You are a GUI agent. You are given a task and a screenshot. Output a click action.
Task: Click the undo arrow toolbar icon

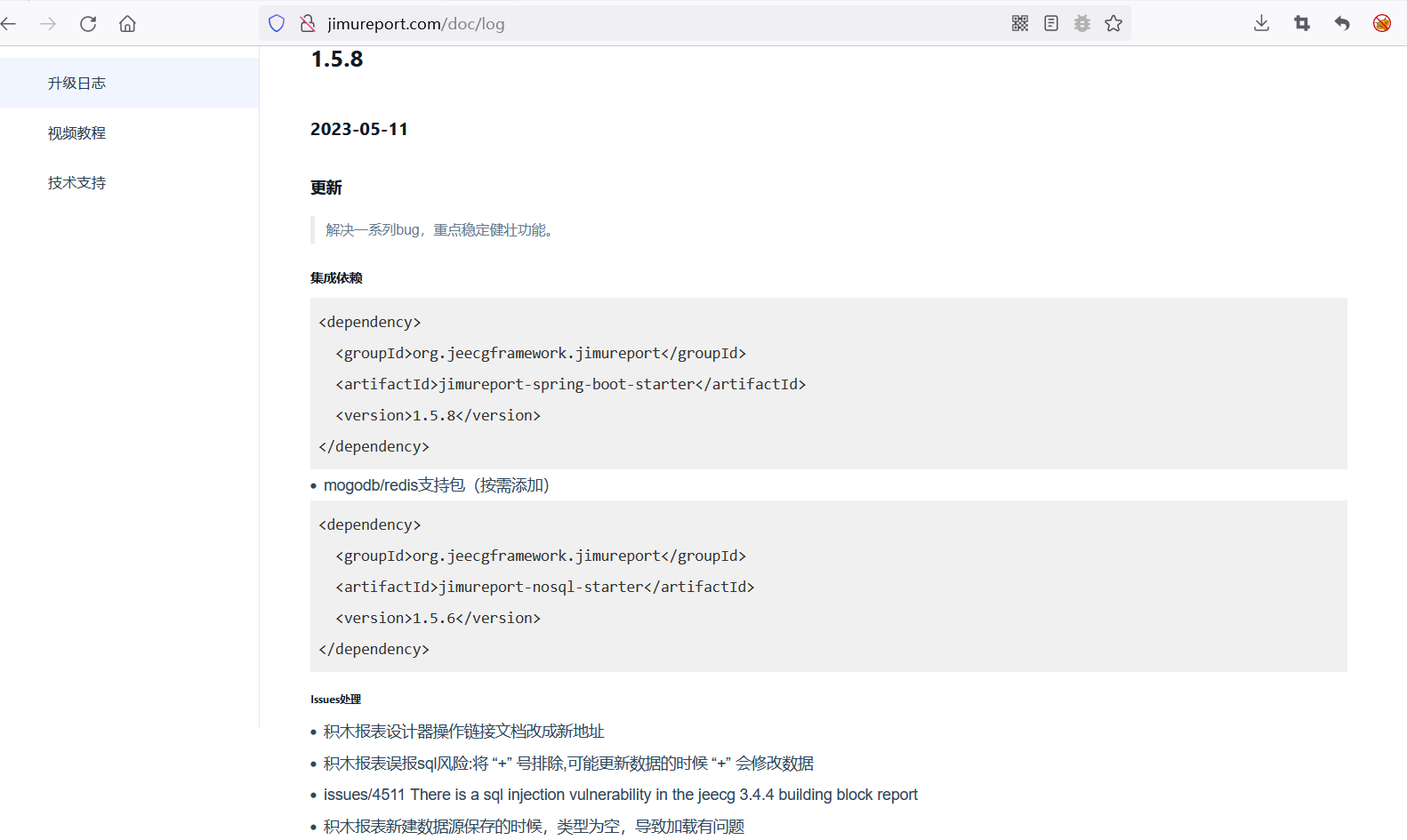pyautogui.click(x=1342, y=24)
